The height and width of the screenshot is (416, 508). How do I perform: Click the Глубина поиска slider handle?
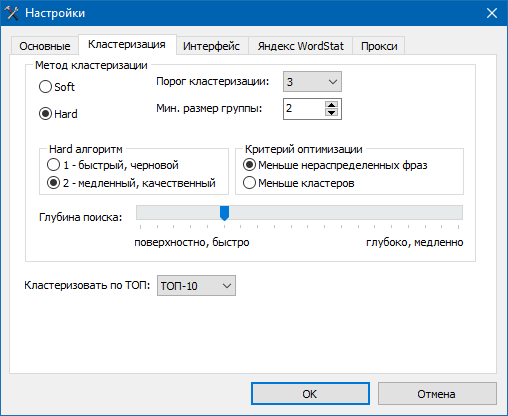pyautogui.click(x=225, y=213)
